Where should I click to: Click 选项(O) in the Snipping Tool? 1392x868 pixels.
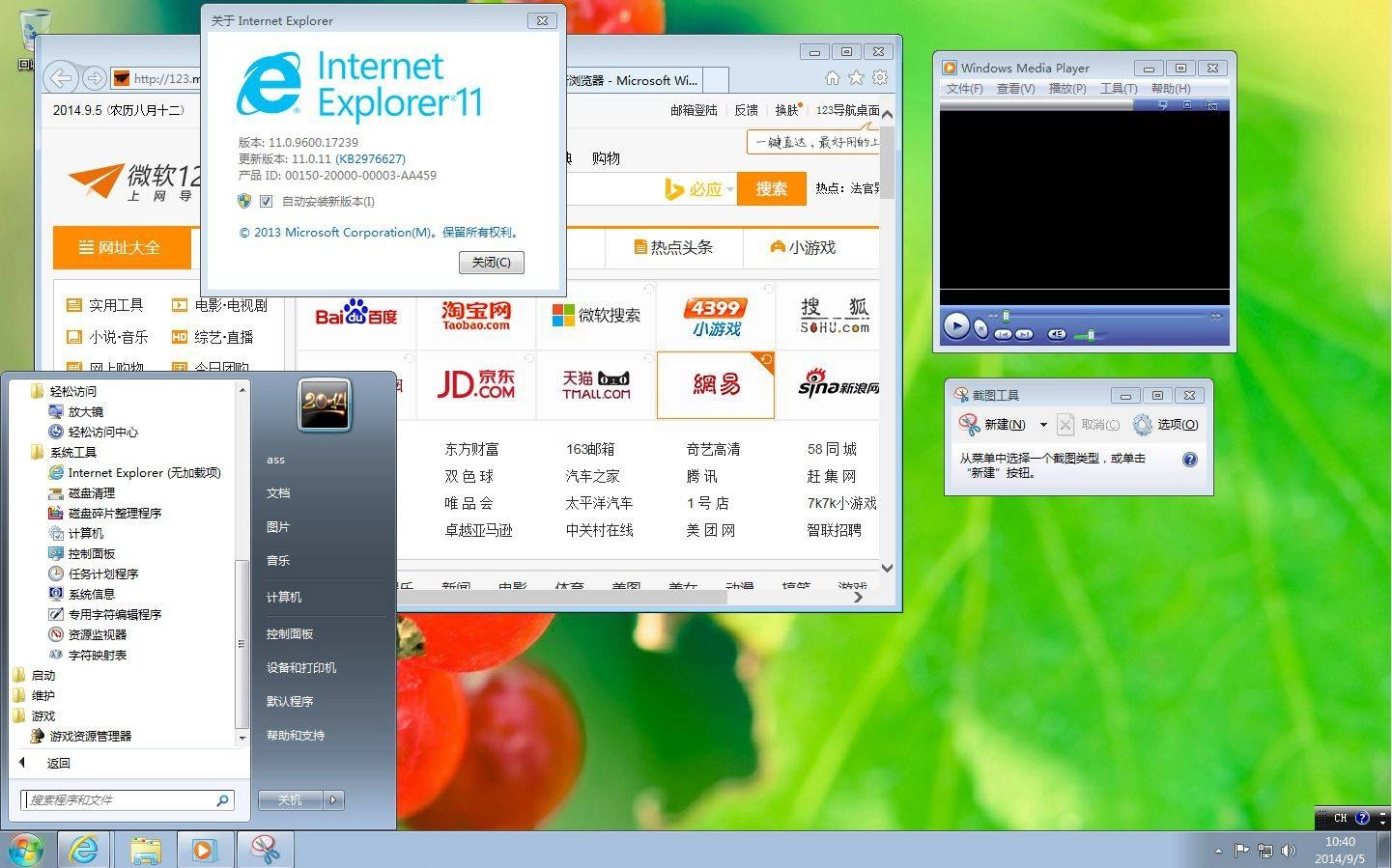1166,424
